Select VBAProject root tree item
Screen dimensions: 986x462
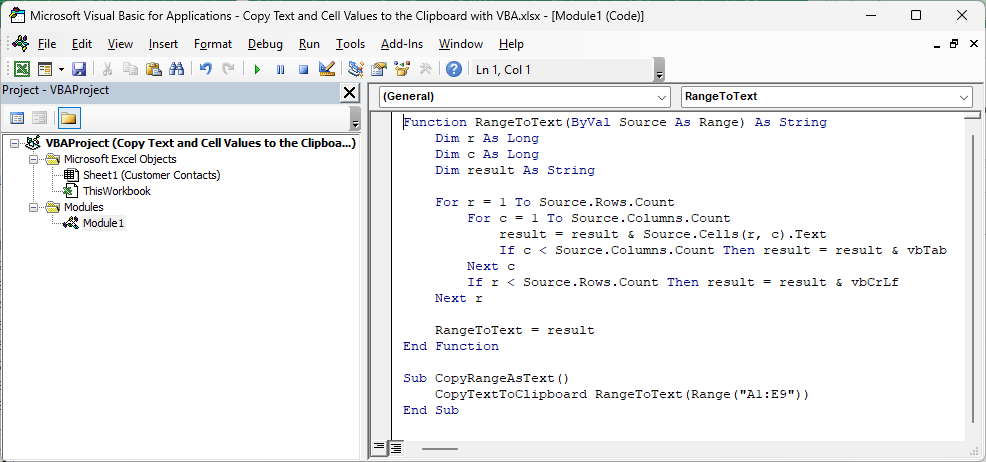[201, 143]
